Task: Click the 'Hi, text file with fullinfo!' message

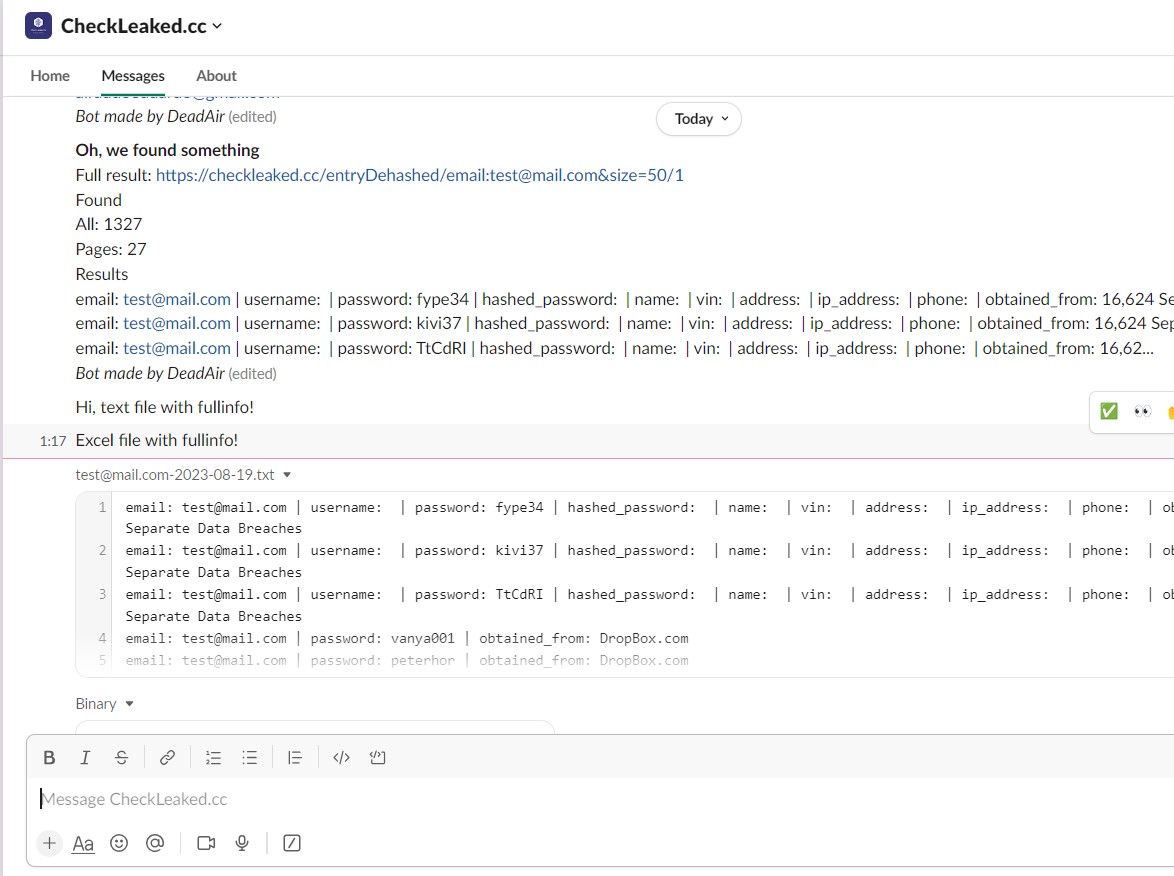Action: [165, 407]
